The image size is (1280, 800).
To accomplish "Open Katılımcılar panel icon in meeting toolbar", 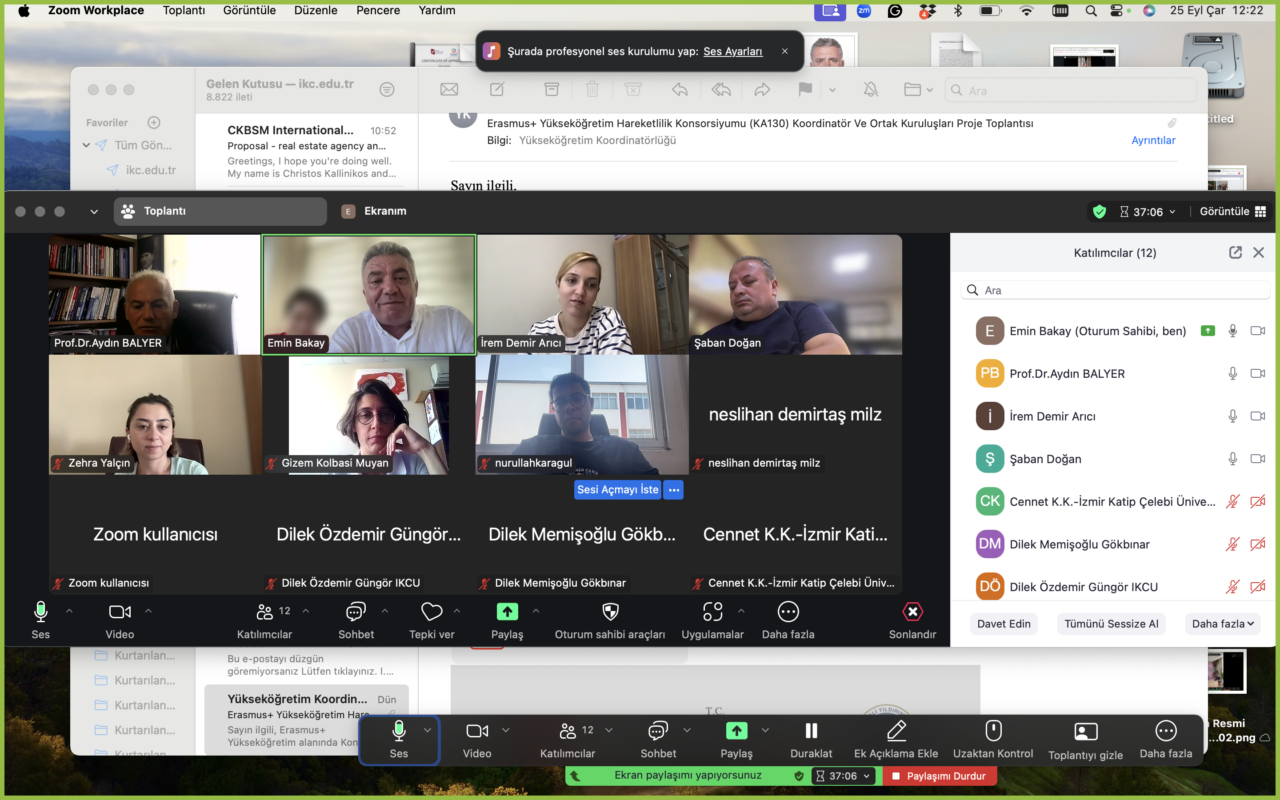I will [x=265, y=612].
